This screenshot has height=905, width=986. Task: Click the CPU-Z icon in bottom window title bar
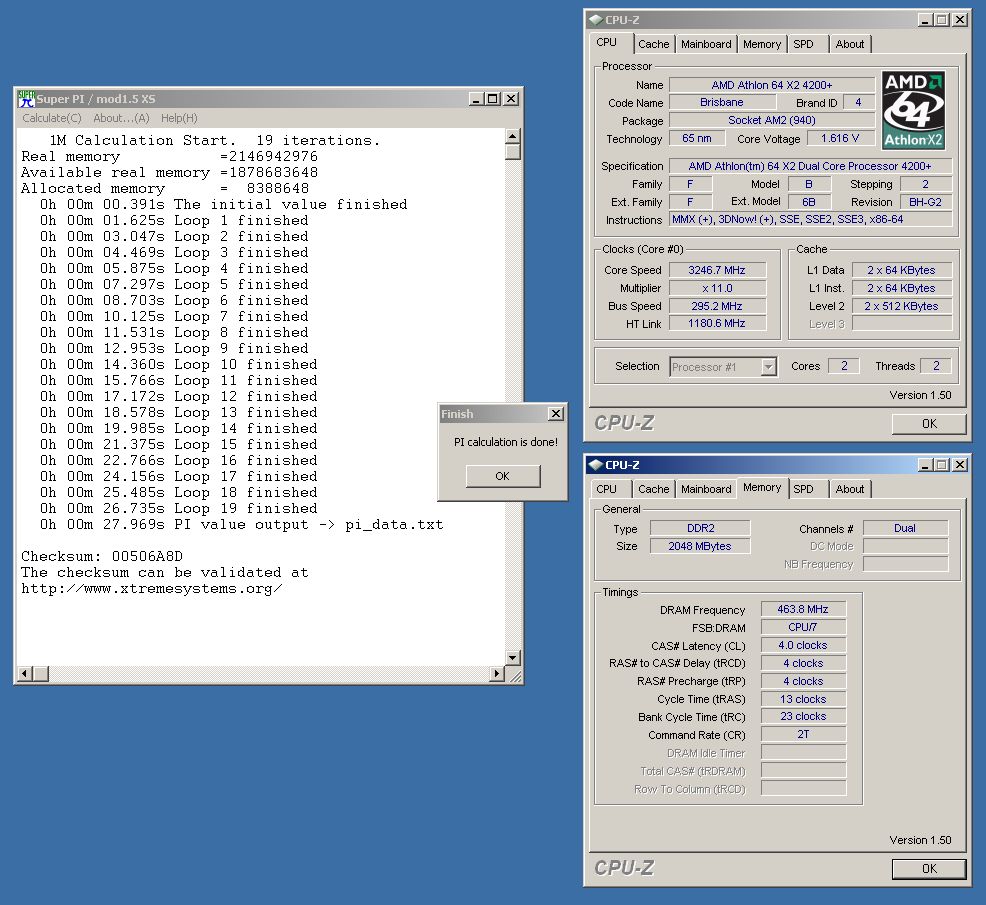click(595, 465)
